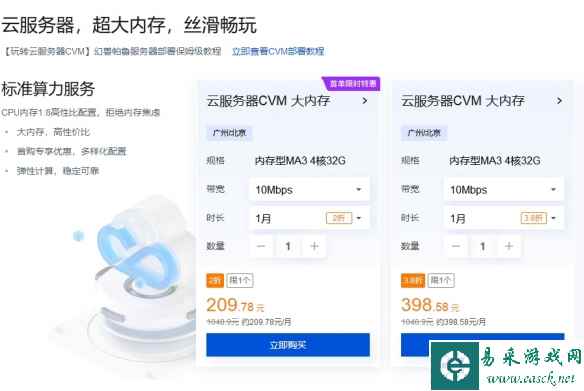Image resolution: width=584 pixels, height=391 pixels.
Task: Click the 内存型MA3 4核32G spec in 398.58元 card
Action: click(x=495, y=161)
